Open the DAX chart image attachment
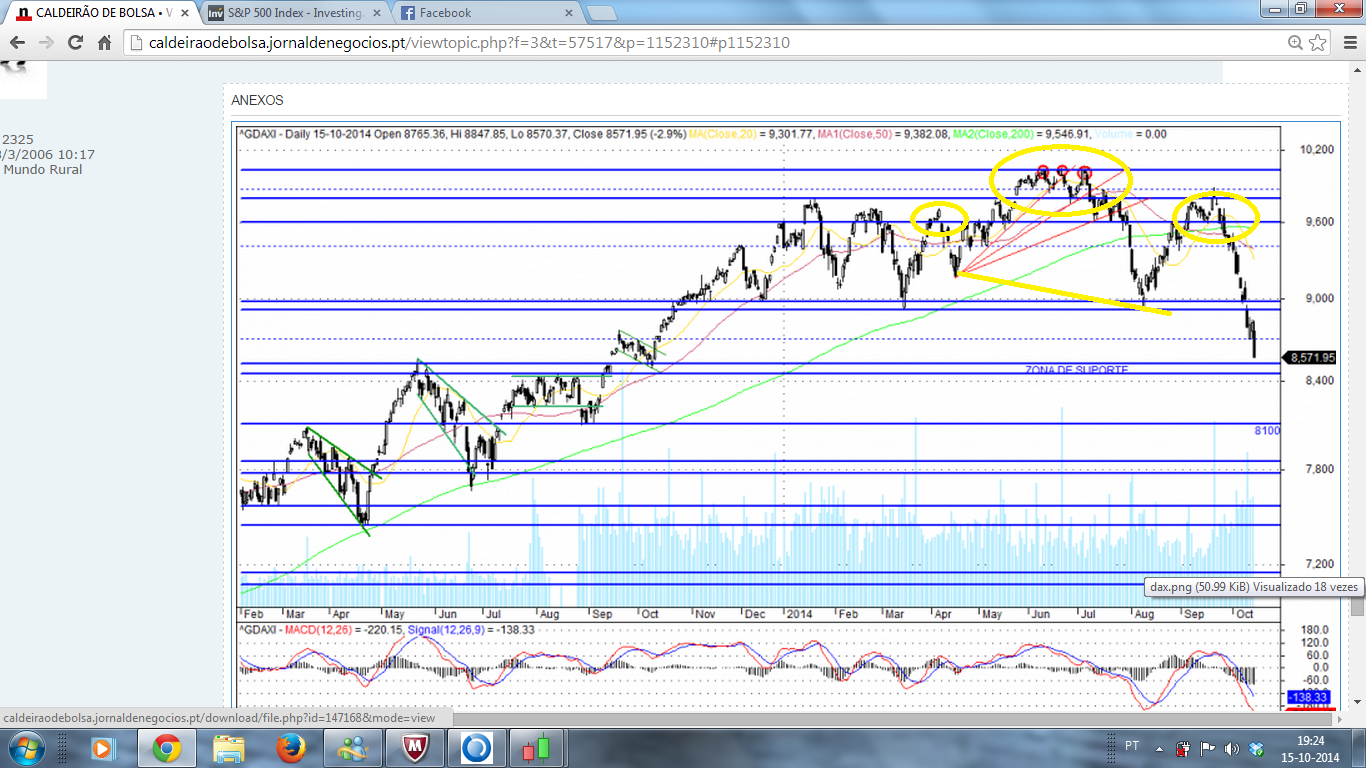1366x768 pixels. pos(787,415)
